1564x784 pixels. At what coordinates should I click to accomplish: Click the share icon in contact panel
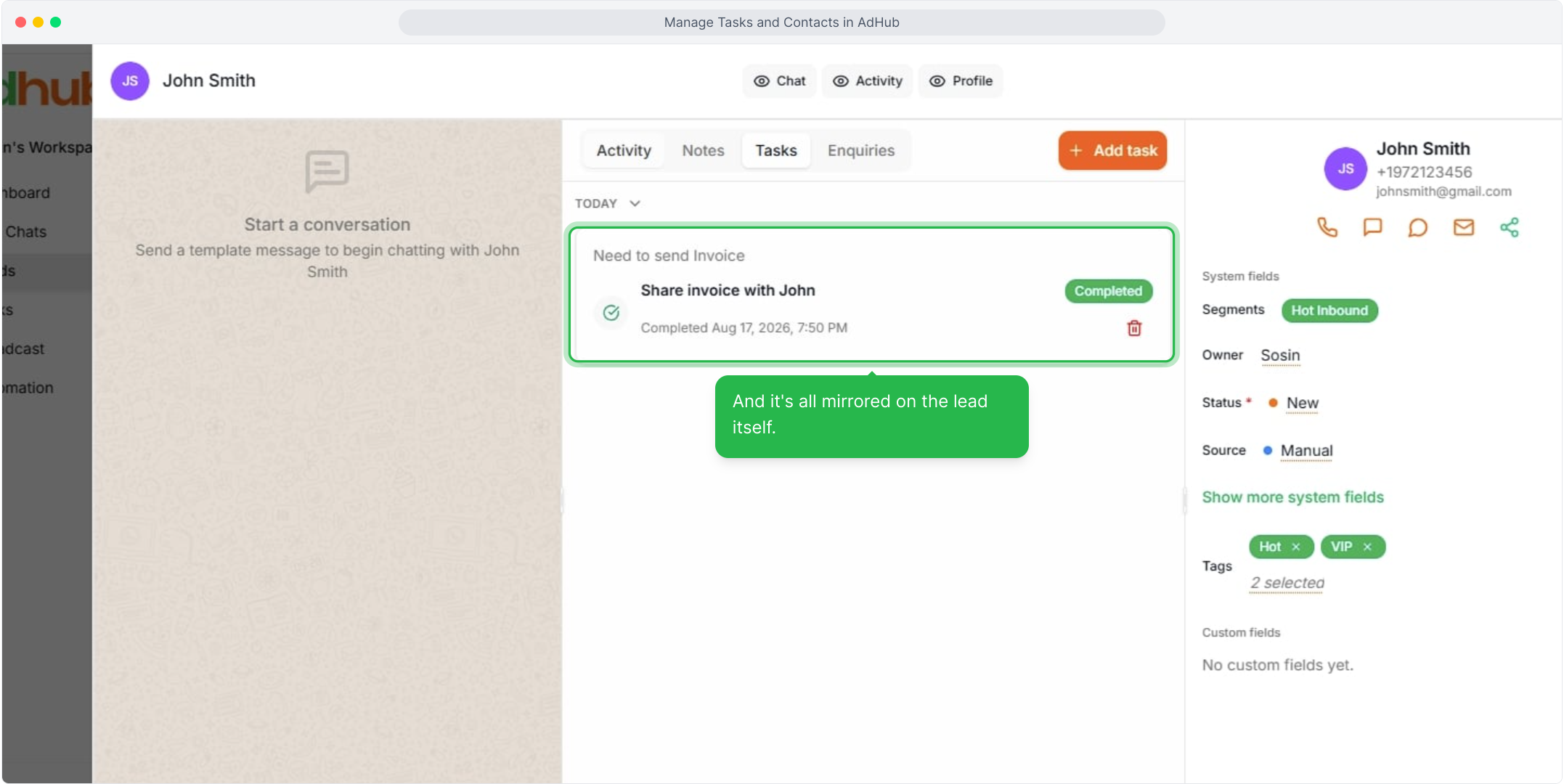[1509, 228]
